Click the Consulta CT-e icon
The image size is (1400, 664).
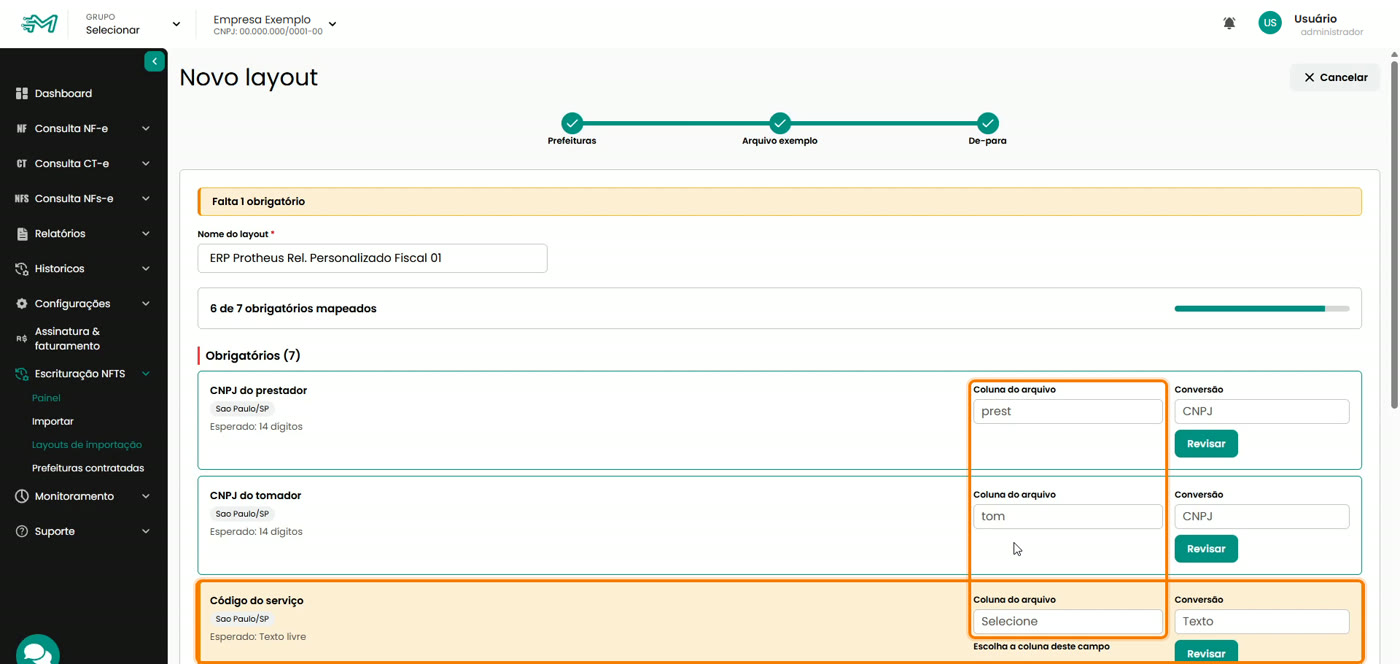tap(22, 164)
